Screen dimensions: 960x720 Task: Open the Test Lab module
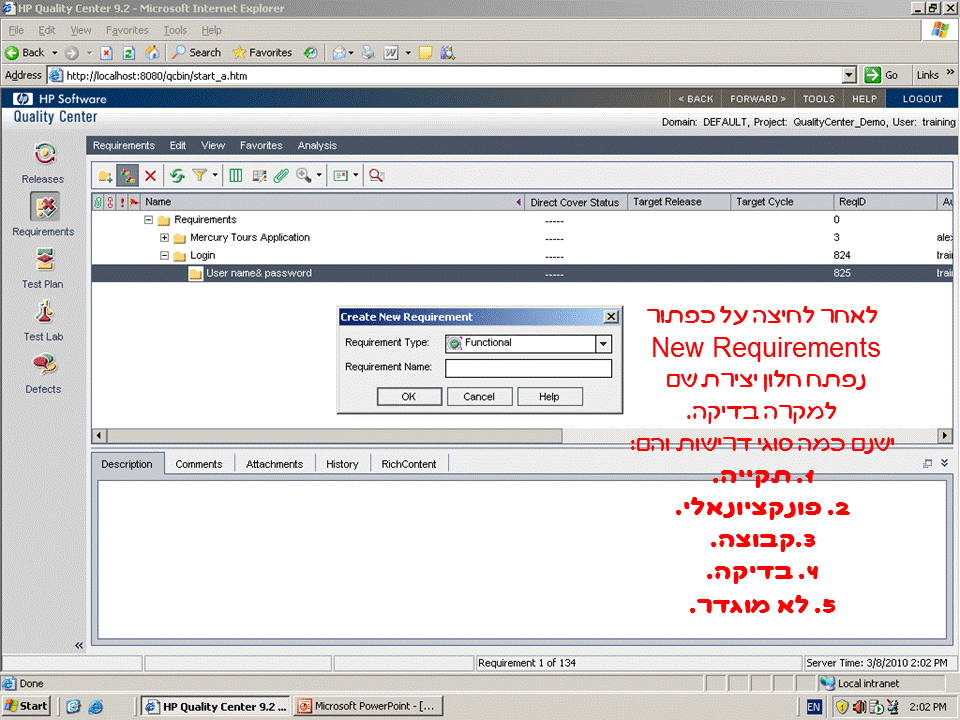click(43, 321)
